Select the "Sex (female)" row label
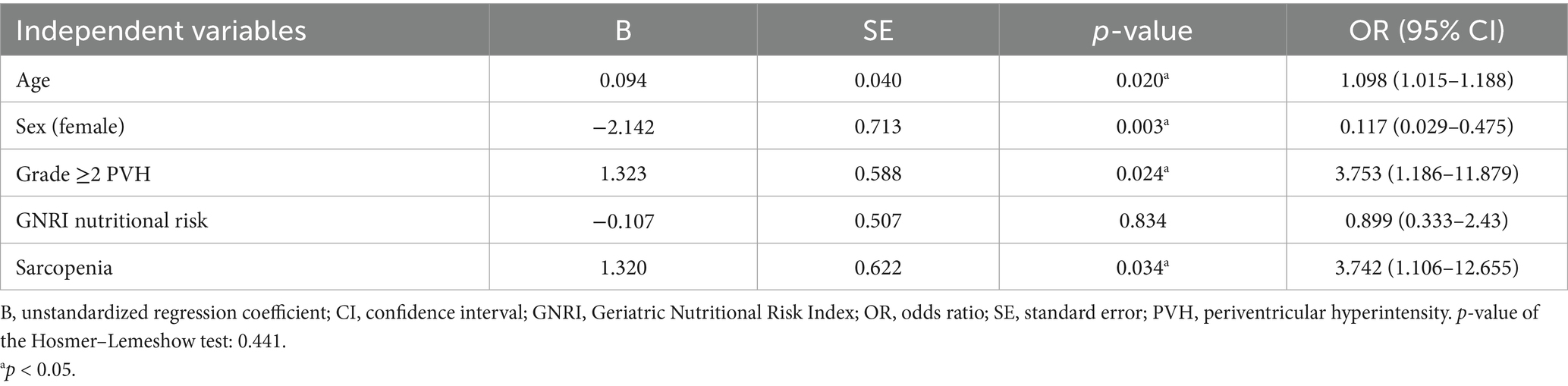Screen dimensions: 1568x386 coord(70,126)
